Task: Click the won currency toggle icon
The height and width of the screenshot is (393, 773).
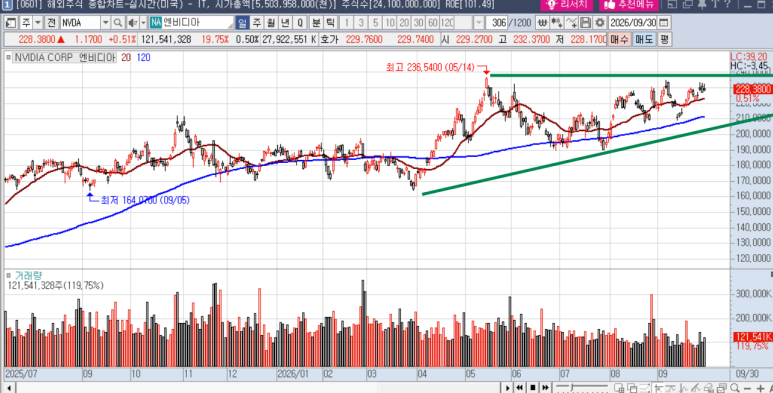Action: point(542,23)
